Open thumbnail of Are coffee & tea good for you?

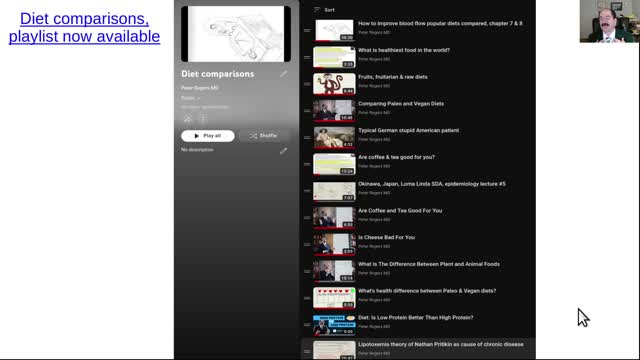334,164
